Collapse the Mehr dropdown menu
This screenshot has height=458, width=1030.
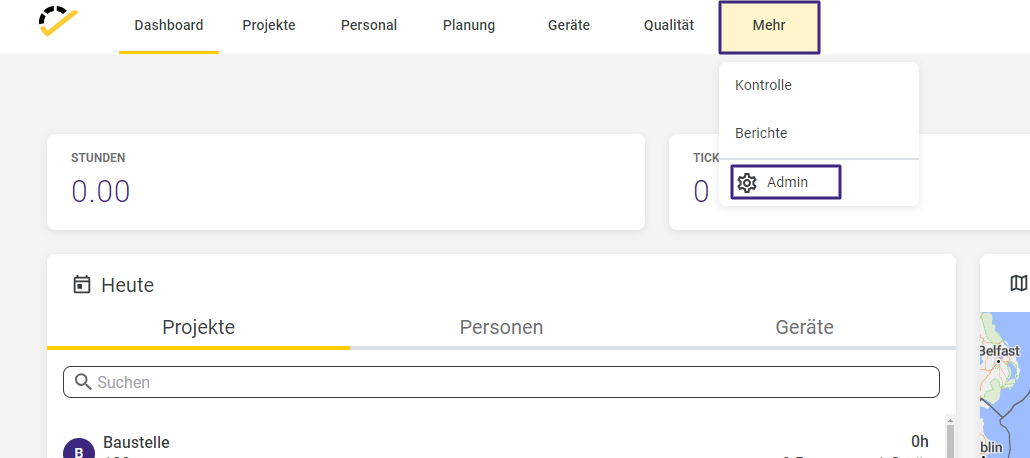769,27
